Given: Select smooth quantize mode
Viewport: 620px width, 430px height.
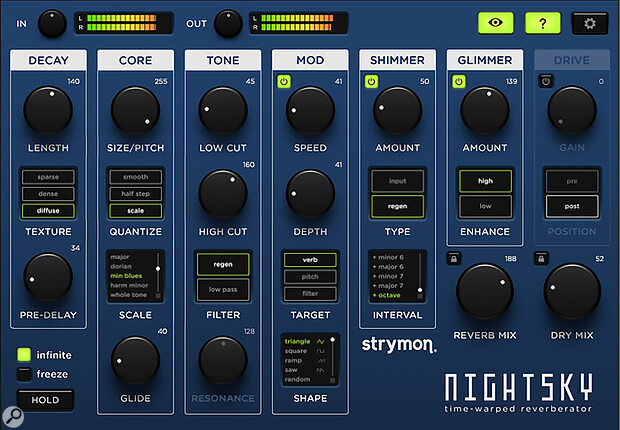Looking at the screenshot, I should click(x=136, y=177).
